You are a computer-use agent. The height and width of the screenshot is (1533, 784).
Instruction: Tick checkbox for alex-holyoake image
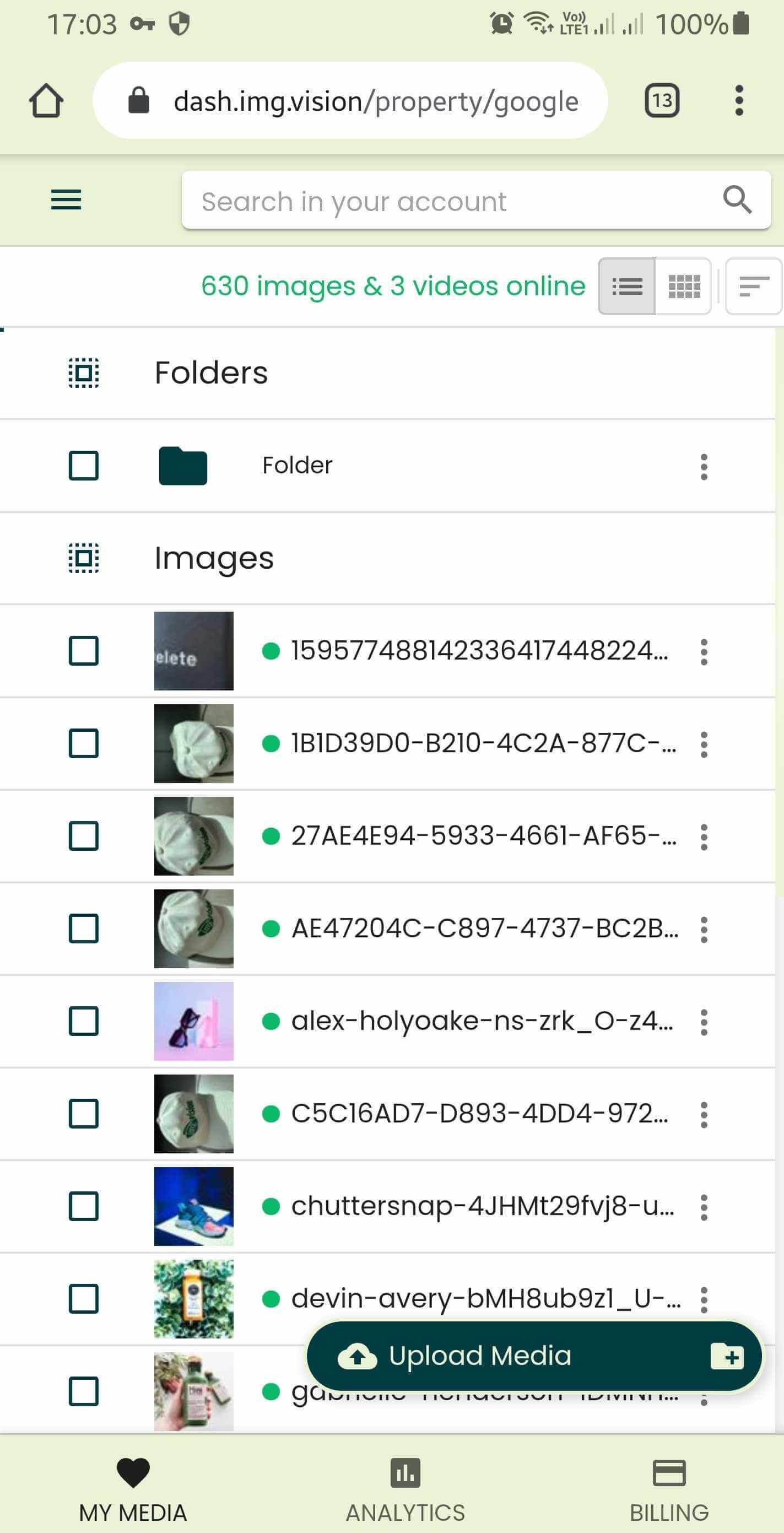pyautogui.click(x=84, y=1021)
